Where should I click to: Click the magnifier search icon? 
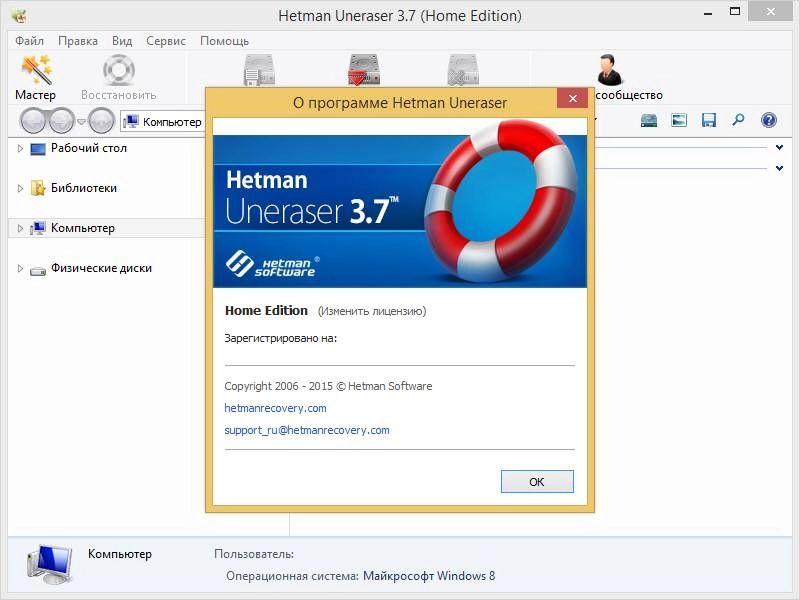[x=738, y=120]
